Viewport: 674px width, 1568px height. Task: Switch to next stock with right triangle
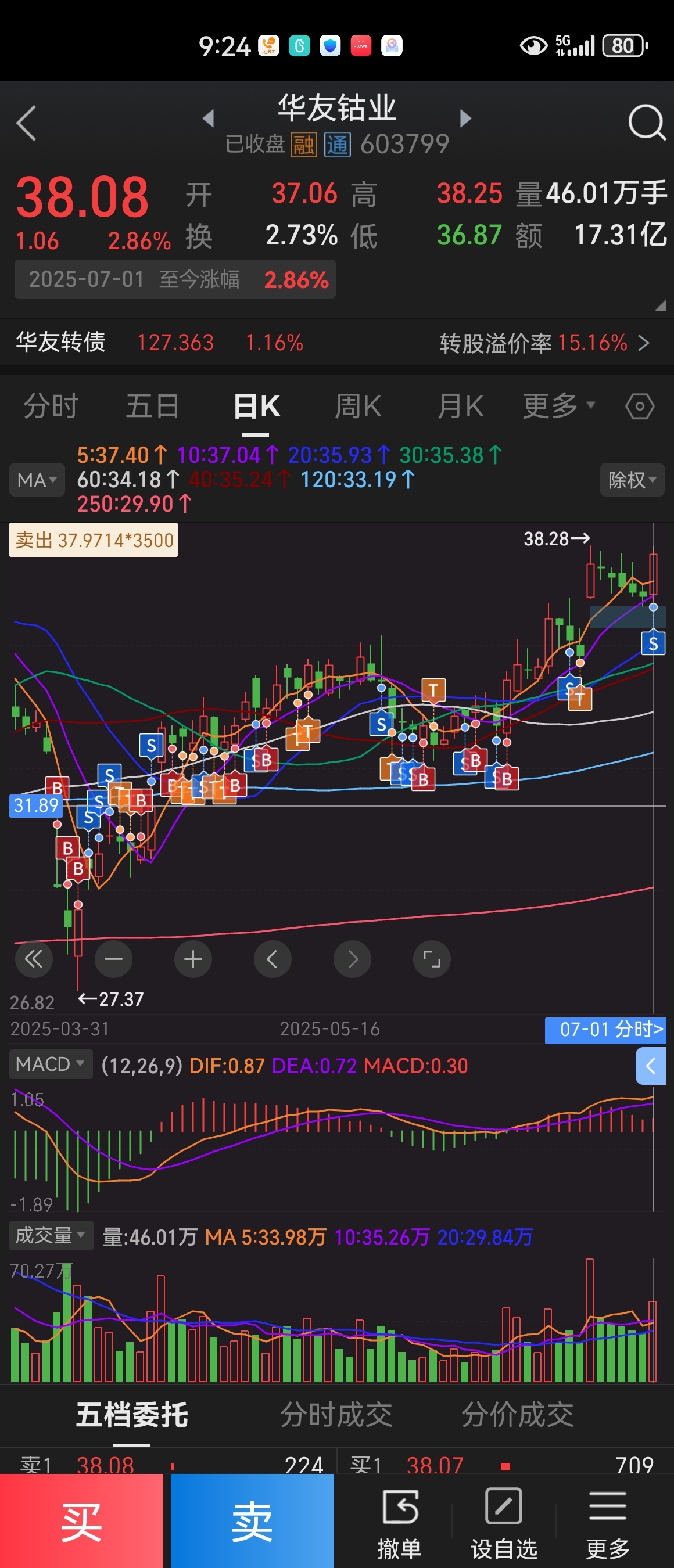[x=466, y=118]
